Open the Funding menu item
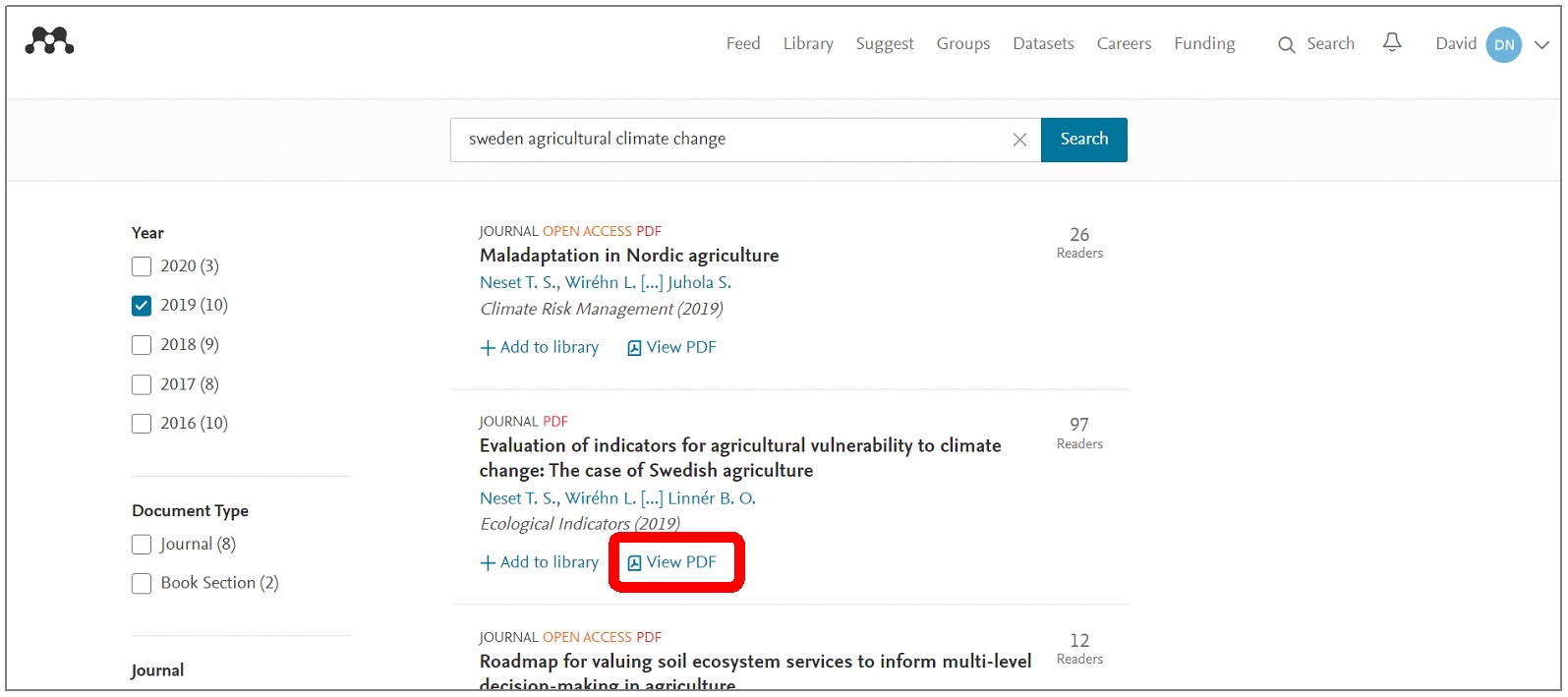The width and height of the screenshot is (1568, 697). [x=1204, y=43]
